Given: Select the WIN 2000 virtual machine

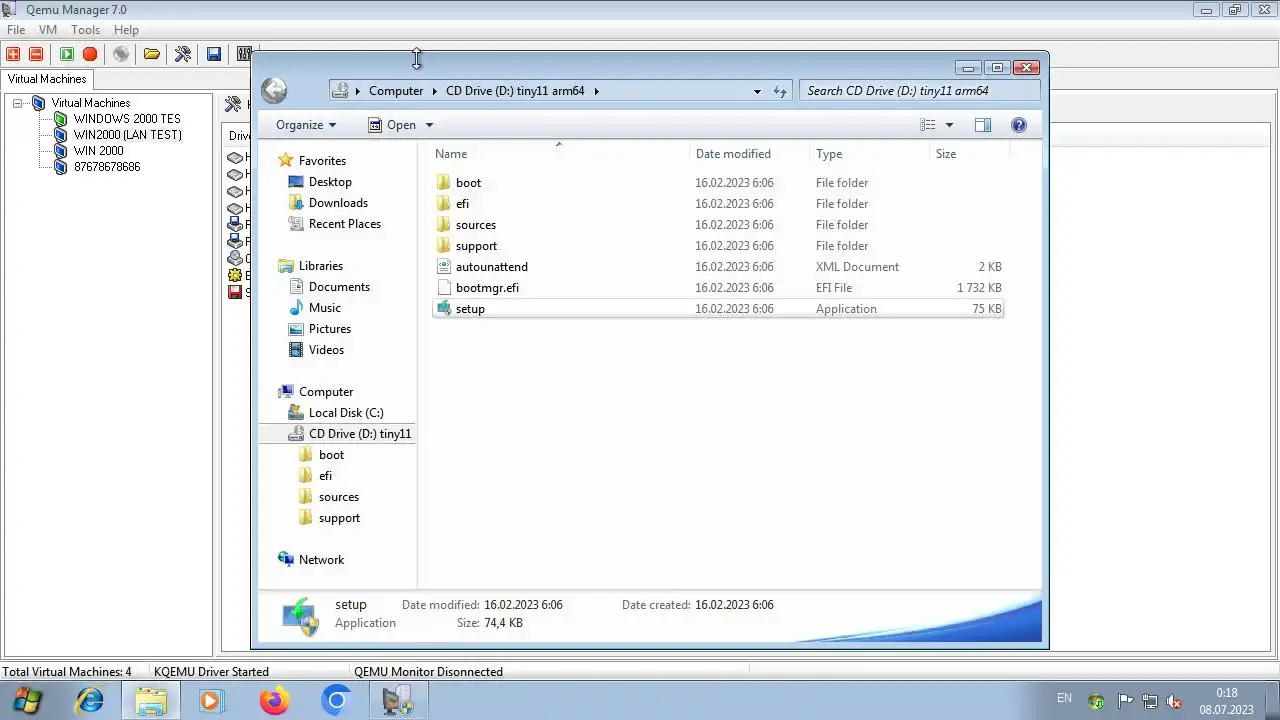Looking at the screenshot, I should point(98,151).
